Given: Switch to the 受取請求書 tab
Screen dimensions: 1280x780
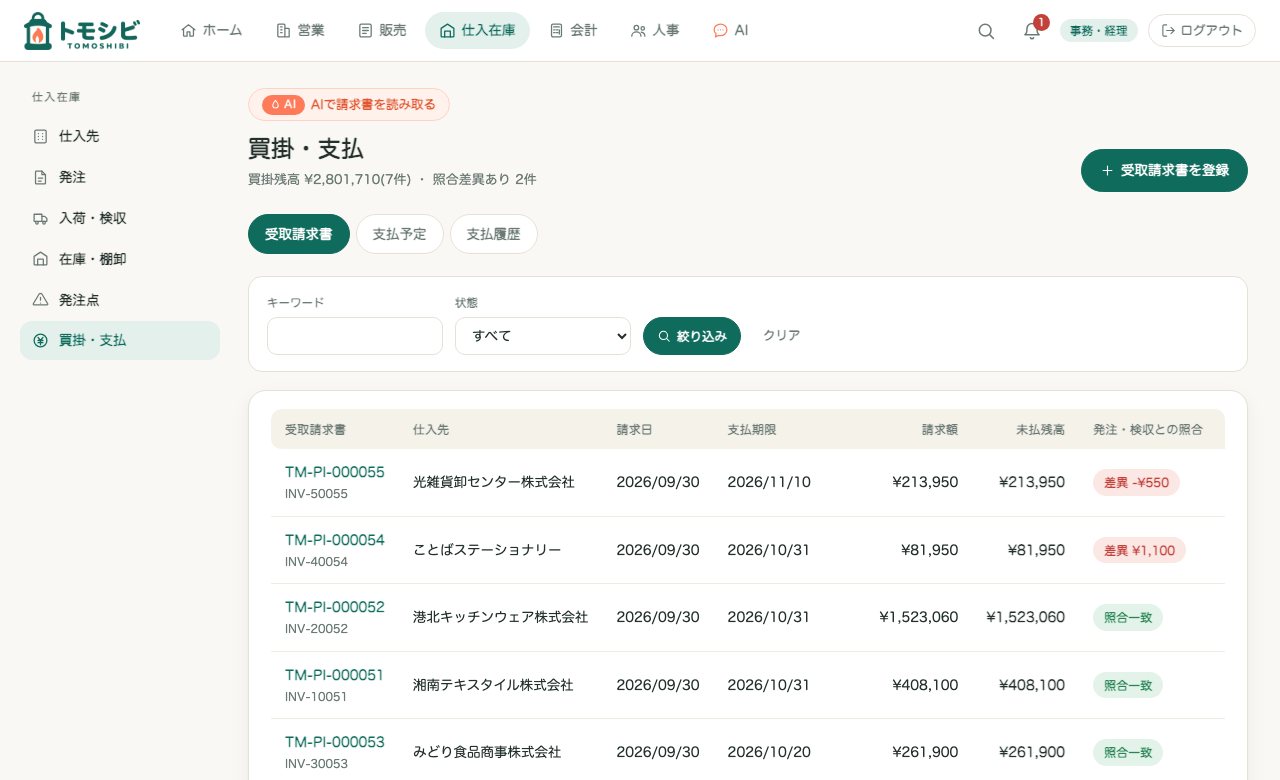Looking at the screenshot, I should (299, 234).
